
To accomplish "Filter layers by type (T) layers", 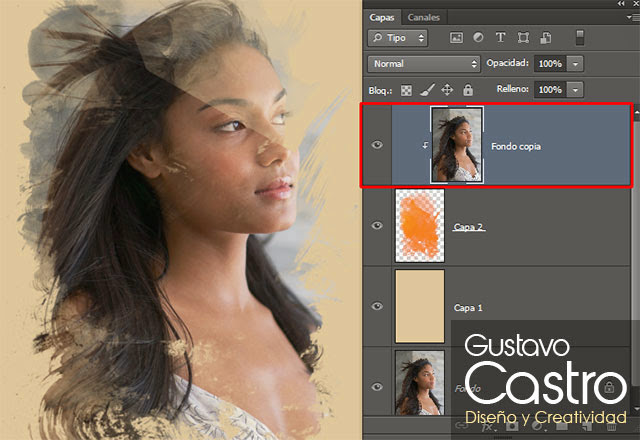I will click(500, 38).
